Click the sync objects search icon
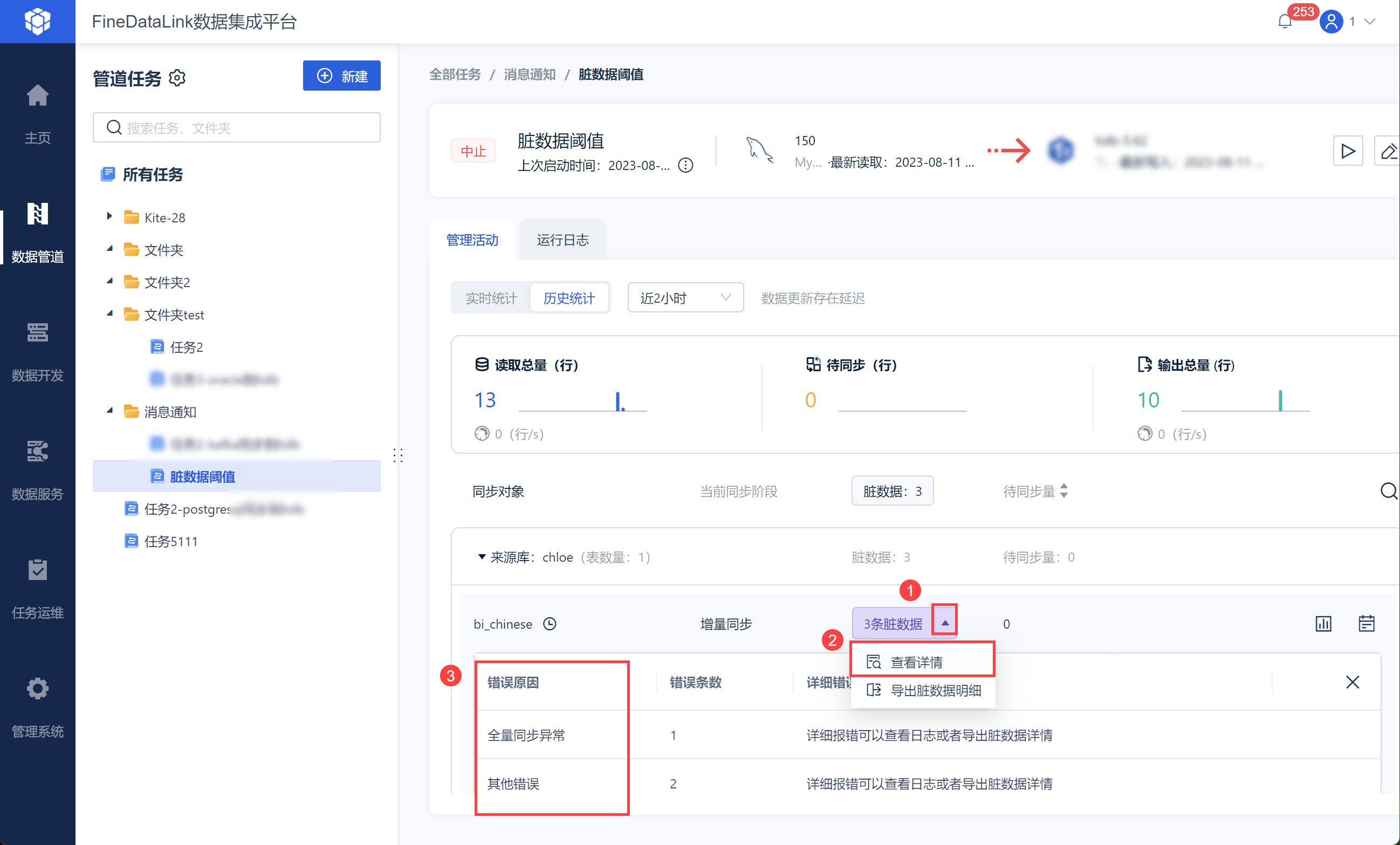The width and height of the screenshot is (1400, 845). click(x=1388, y=490)
